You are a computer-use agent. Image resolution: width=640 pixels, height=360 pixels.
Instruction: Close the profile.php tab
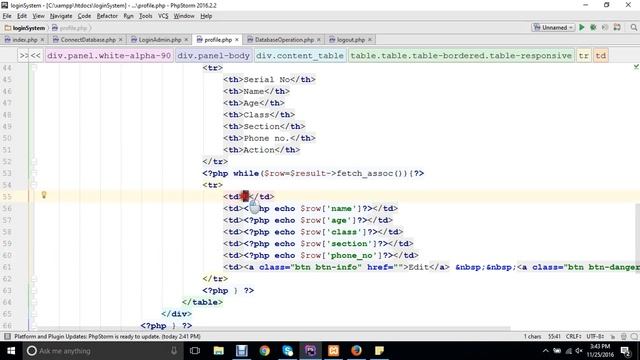click(237, 40)
